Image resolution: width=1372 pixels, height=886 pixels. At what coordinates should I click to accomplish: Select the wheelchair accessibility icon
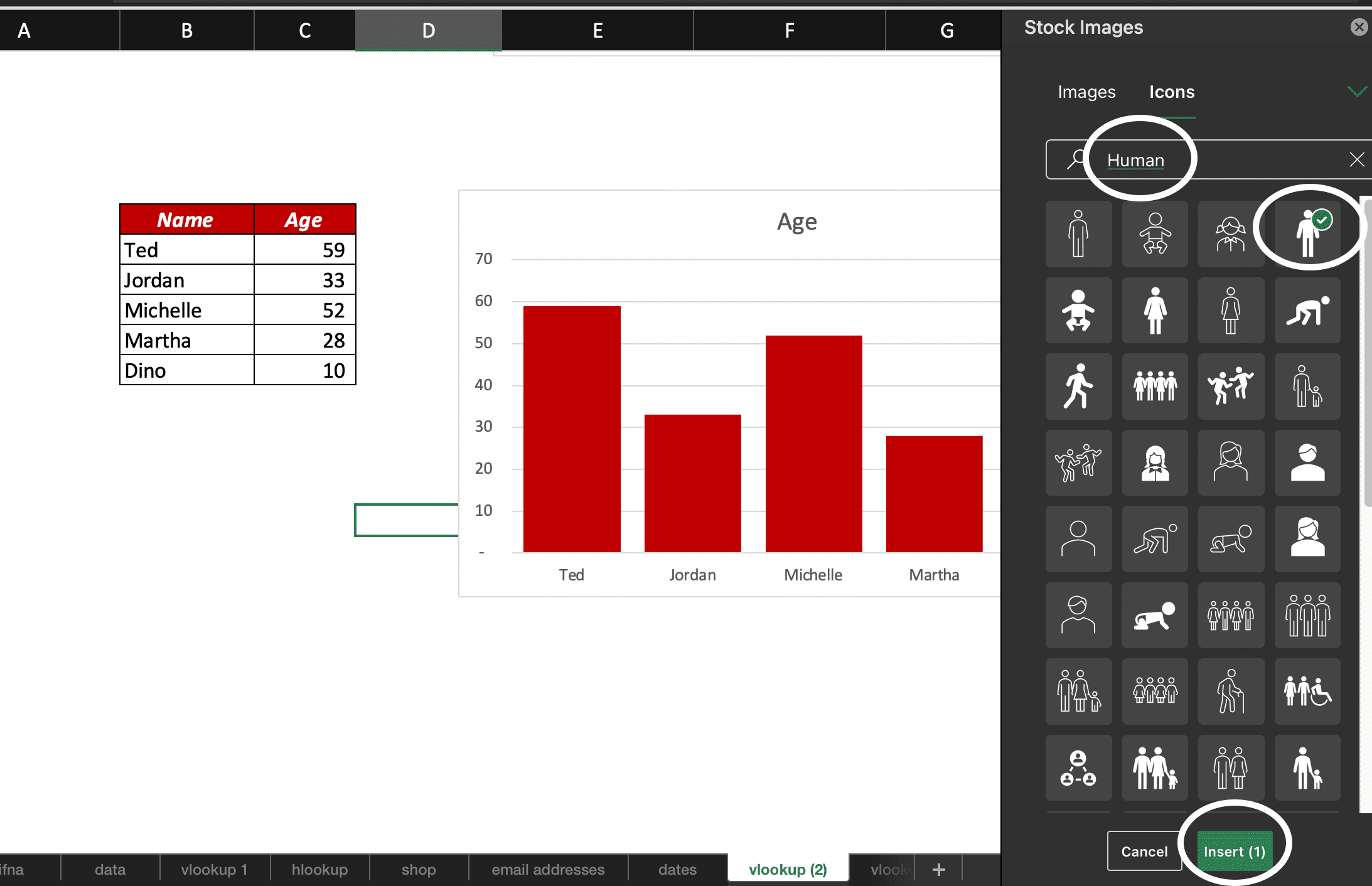click(x=1307, y=692)
